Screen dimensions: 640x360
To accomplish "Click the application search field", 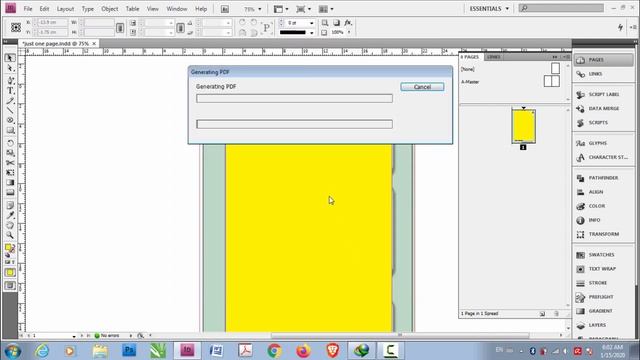I will coord(561,8).
